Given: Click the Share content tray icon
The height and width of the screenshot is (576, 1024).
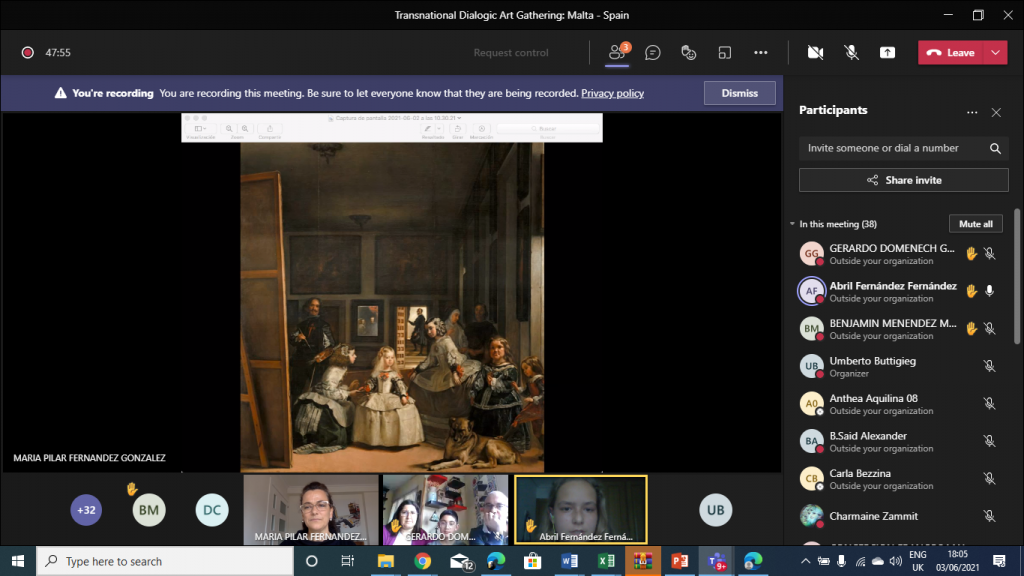Looking at the screenshot, I should coord(887,53).
